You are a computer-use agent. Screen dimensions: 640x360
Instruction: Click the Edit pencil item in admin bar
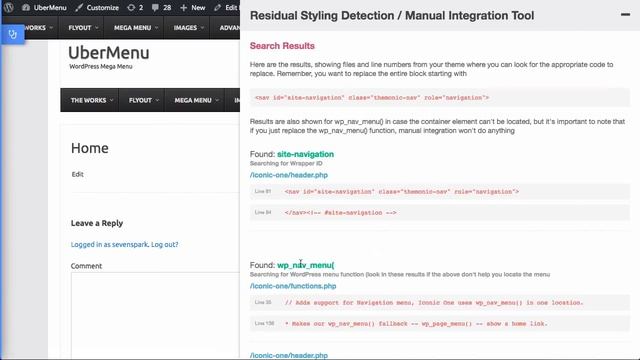pos(226,7)
